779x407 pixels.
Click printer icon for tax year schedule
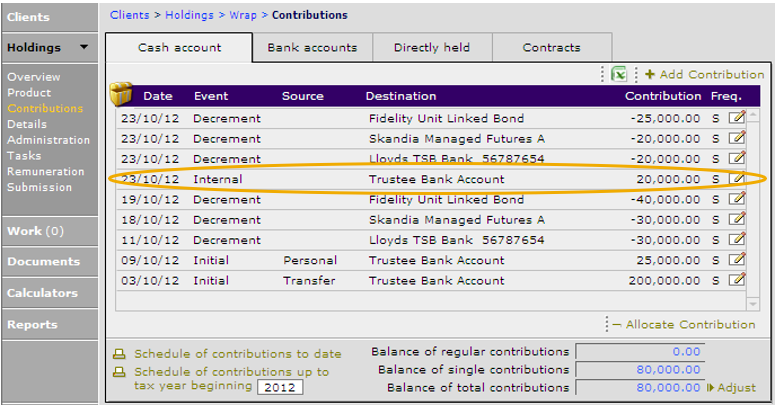pos(119,372)
